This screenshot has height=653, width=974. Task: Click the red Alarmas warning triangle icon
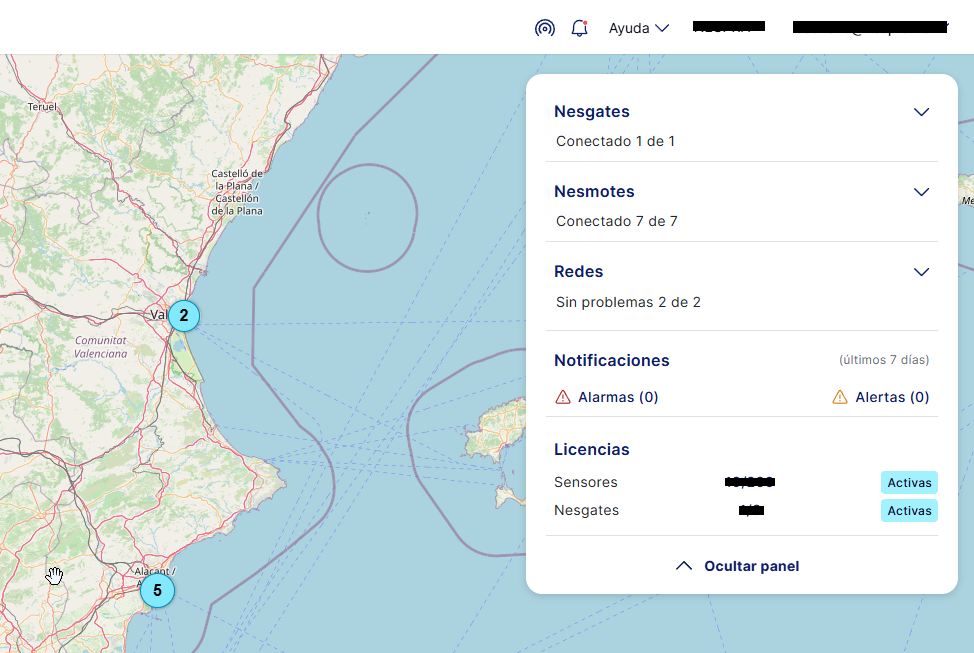click(563, 398)
